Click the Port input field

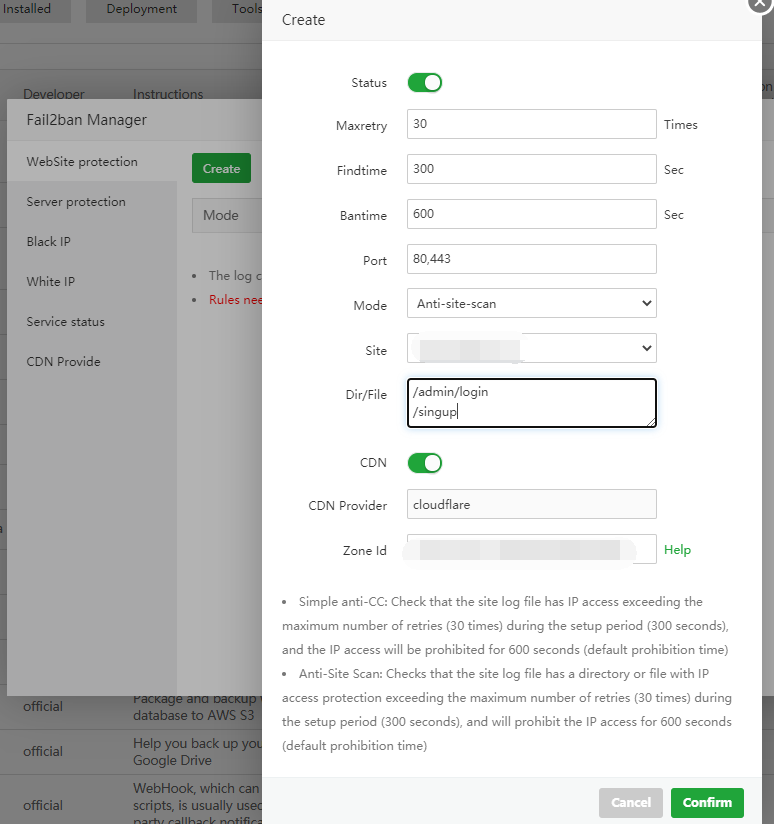[531, 259]
